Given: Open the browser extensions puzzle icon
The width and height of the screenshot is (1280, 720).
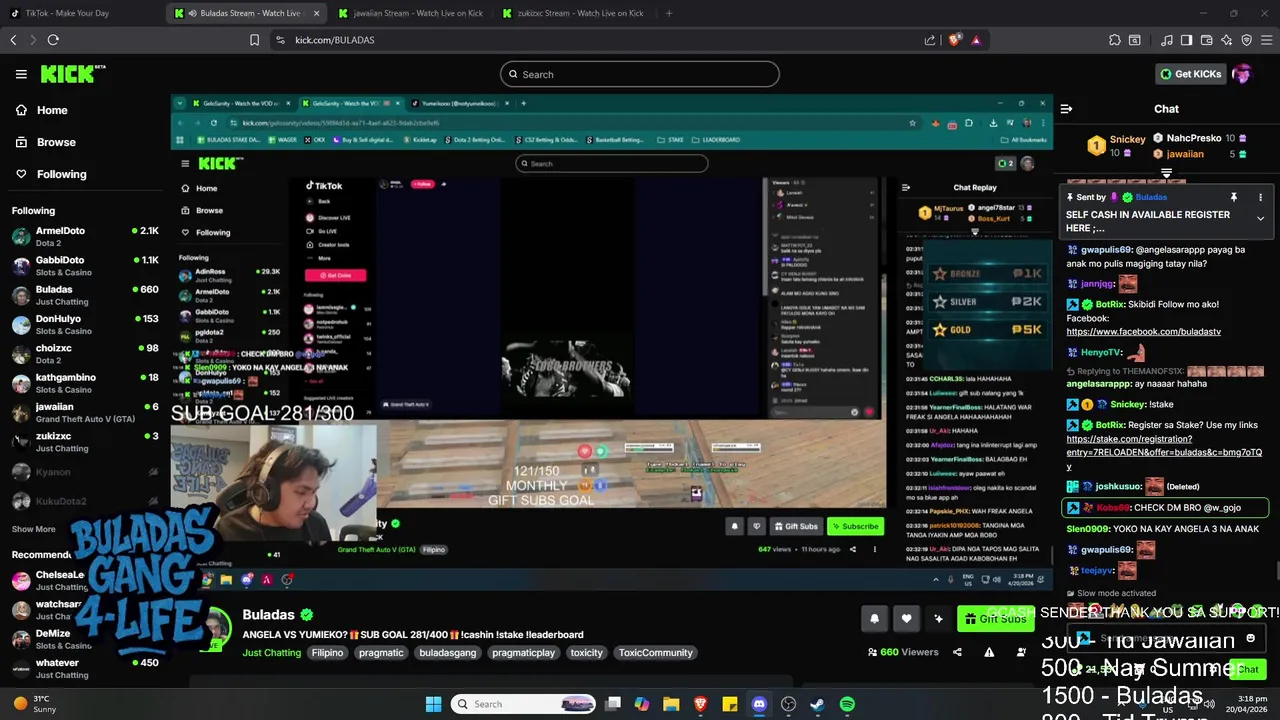Looking at the screenshot, I should (1115, 40).
